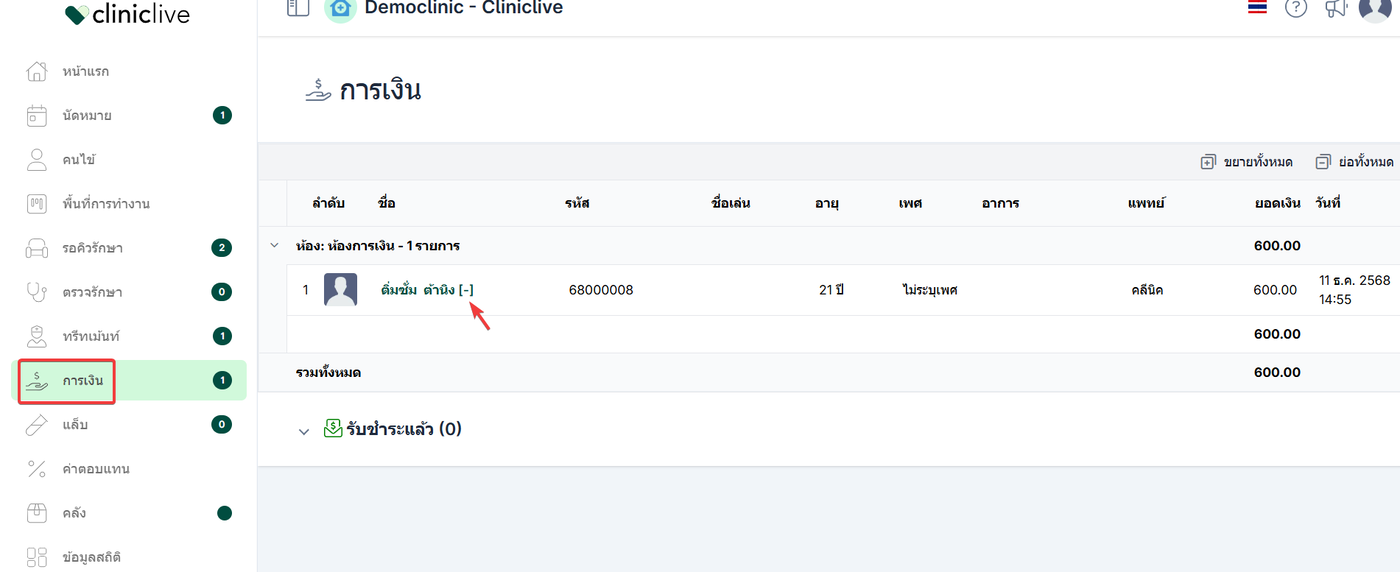Open announcements megaphone icon
The image size is (1400, 572).
1336,8
